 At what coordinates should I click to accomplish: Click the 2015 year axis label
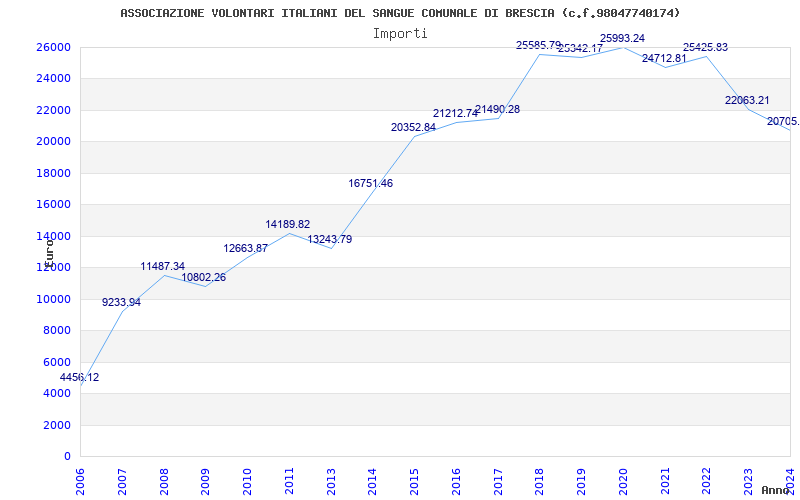point(414,482)
